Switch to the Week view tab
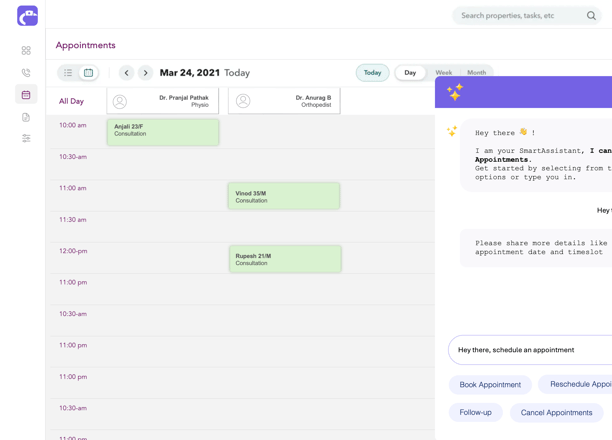Viewport: 612px width, 440px height. [x=443, y=73]
